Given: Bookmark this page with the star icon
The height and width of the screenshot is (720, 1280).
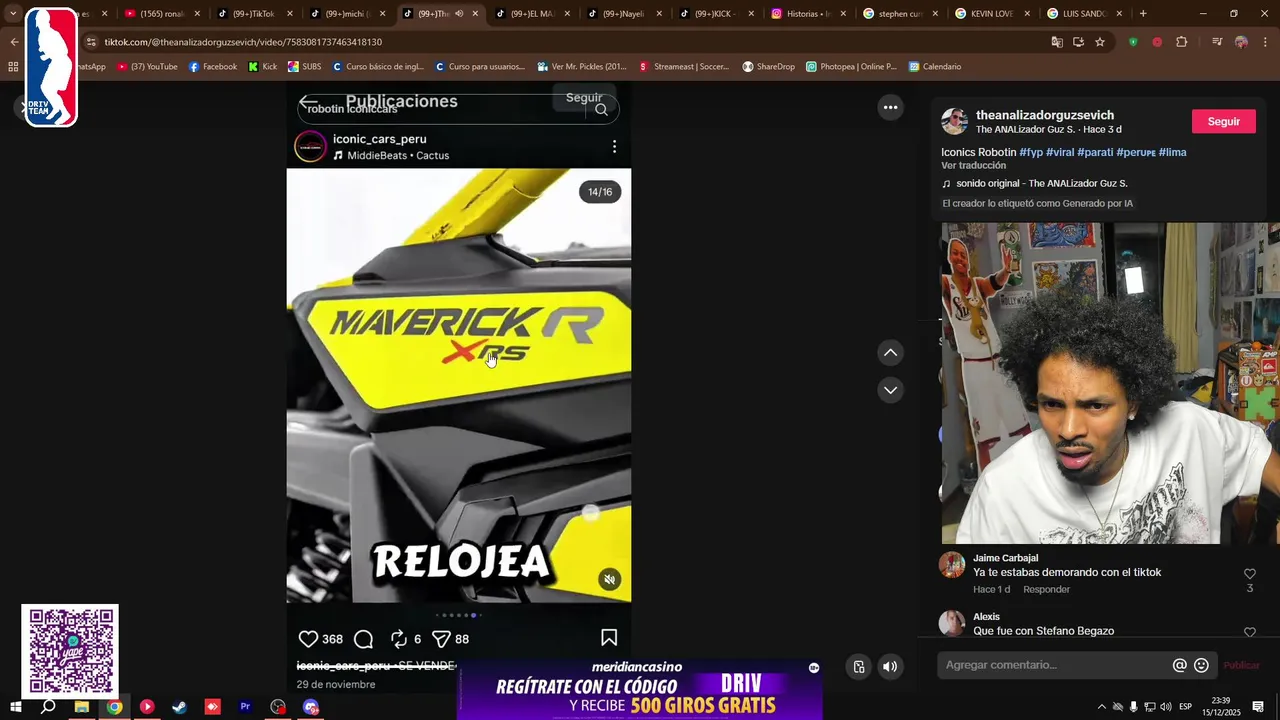Looking at the screenshot, I should click(x=1100, y=42).
